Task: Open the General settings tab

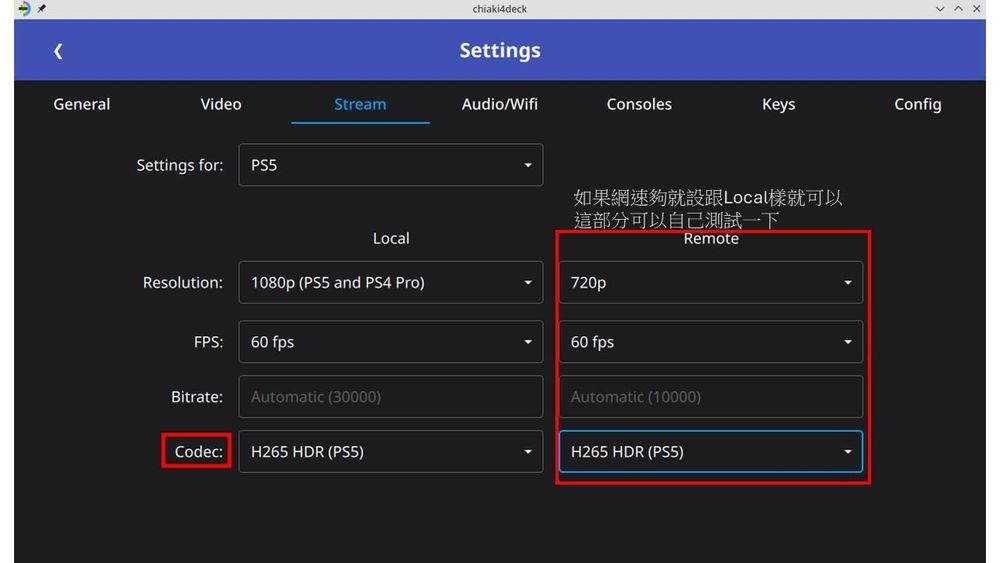Action: pyautogui.click(x=82, y=104)
